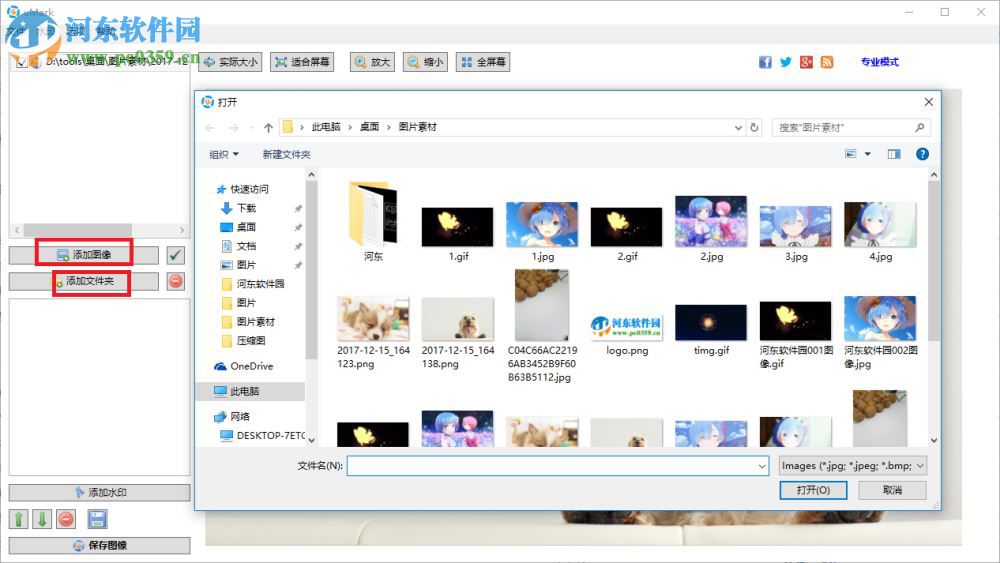
Task: Click the 搜索"图片素材" search box
Action: (851, 128)
